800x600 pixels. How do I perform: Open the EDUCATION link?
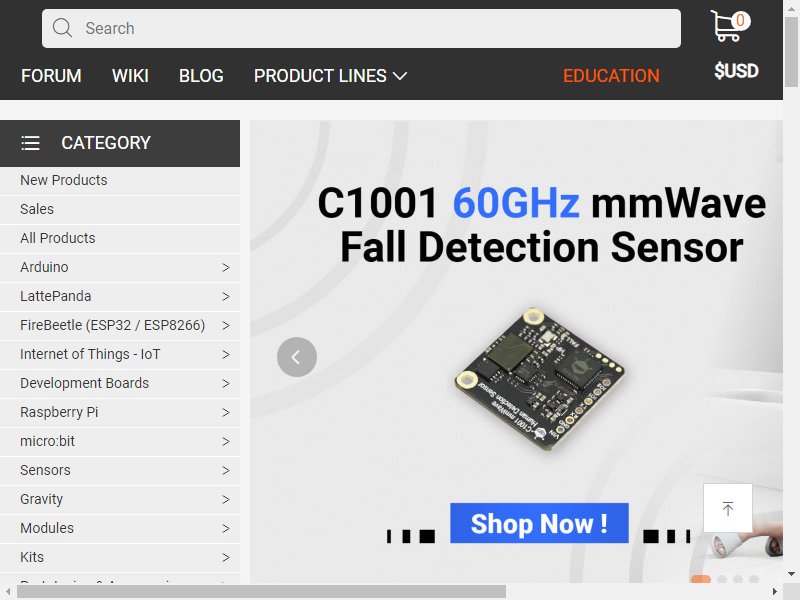pyautogui.click(x=611, y=76)
